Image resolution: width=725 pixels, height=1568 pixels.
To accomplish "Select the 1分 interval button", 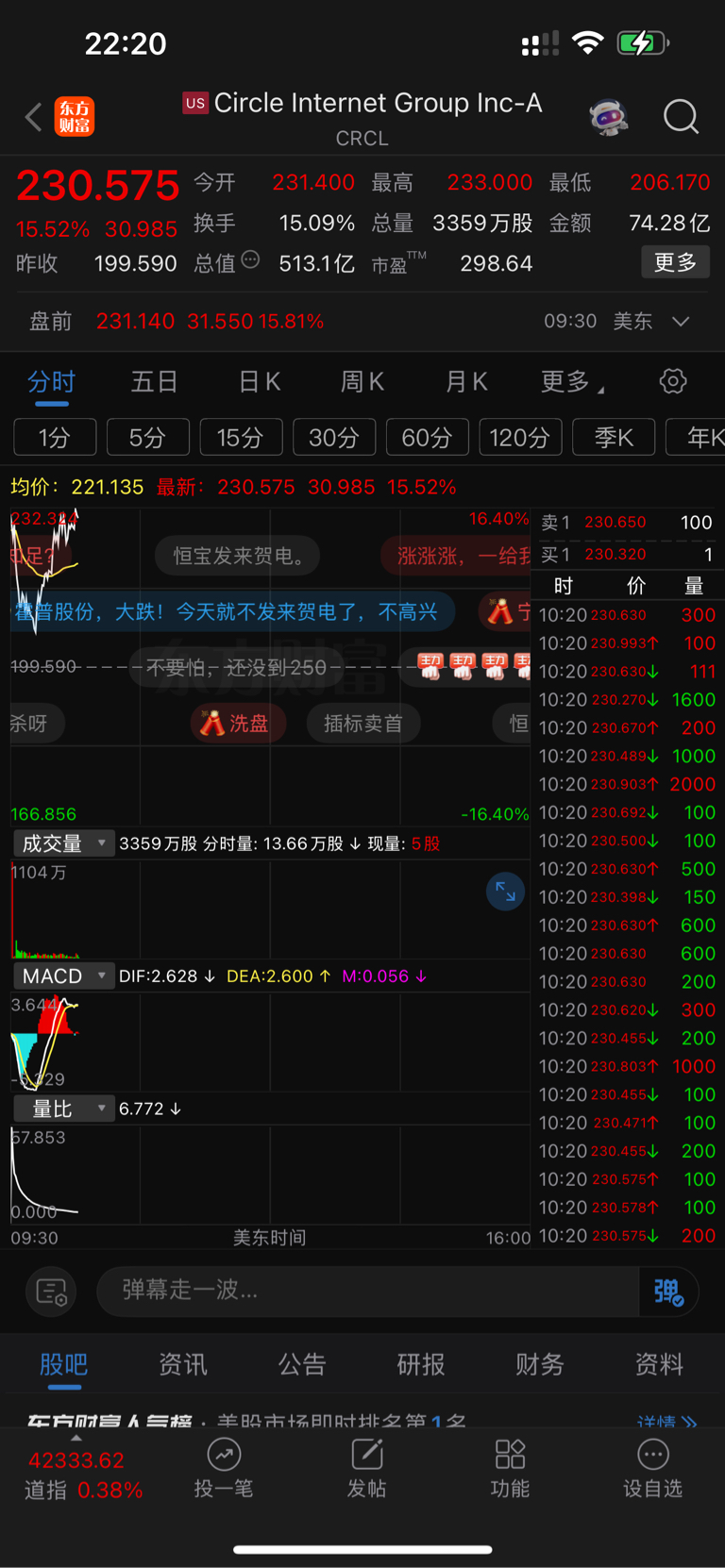I will (55, 438).
